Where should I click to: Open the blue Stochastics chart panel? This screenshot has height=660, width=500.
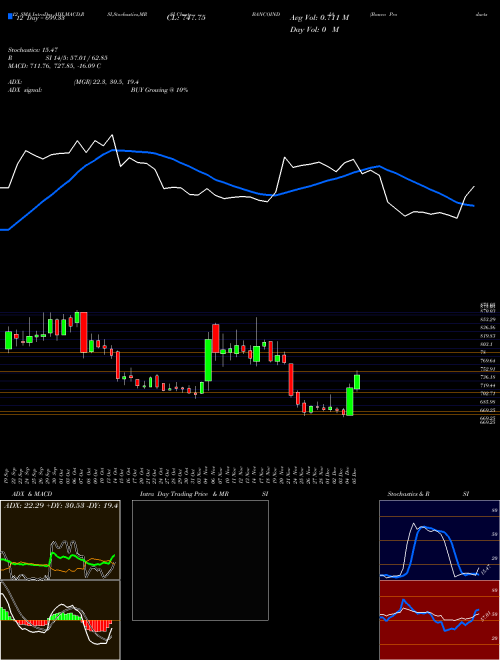(439, 540)
